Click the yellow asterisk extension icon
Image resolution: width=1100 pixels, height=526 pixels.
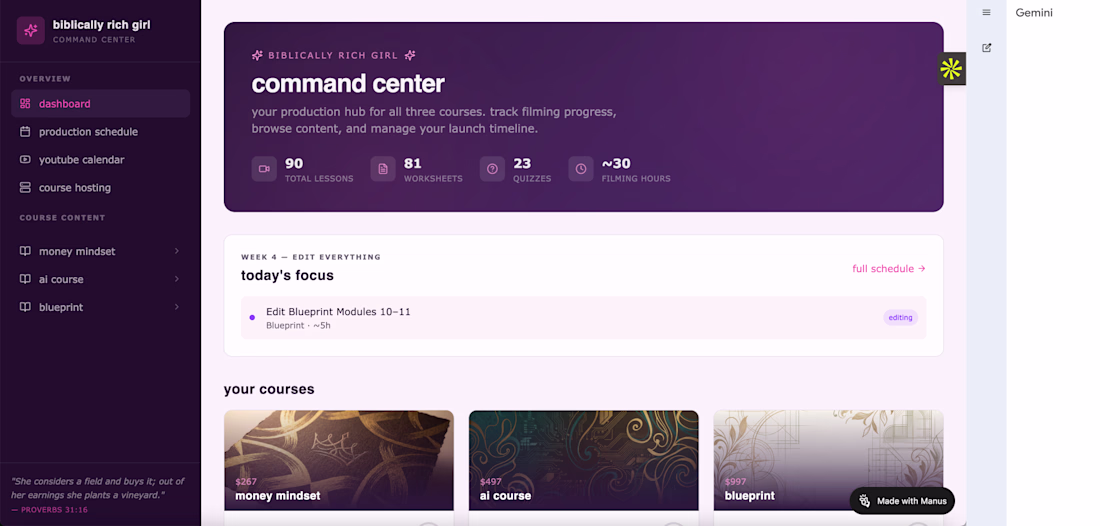[951, 69]
